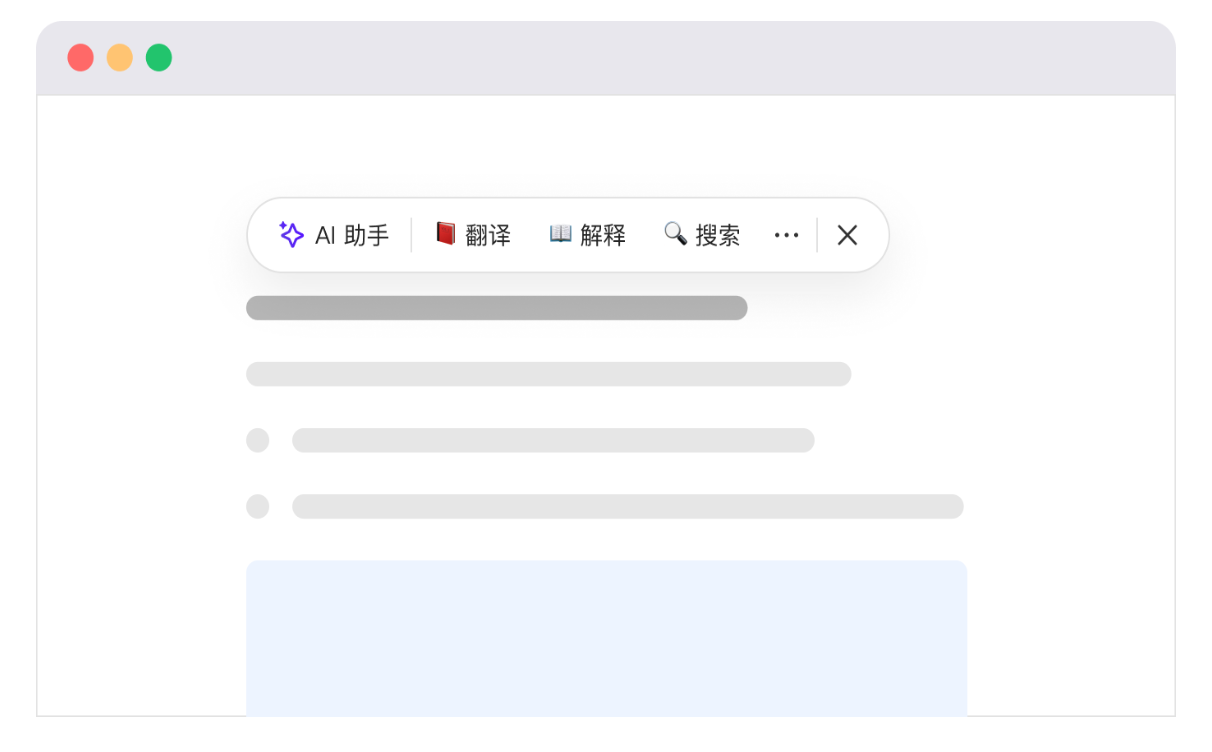Expand additional actions via the three dots
1212x752 pixels.
coord(786,234)
